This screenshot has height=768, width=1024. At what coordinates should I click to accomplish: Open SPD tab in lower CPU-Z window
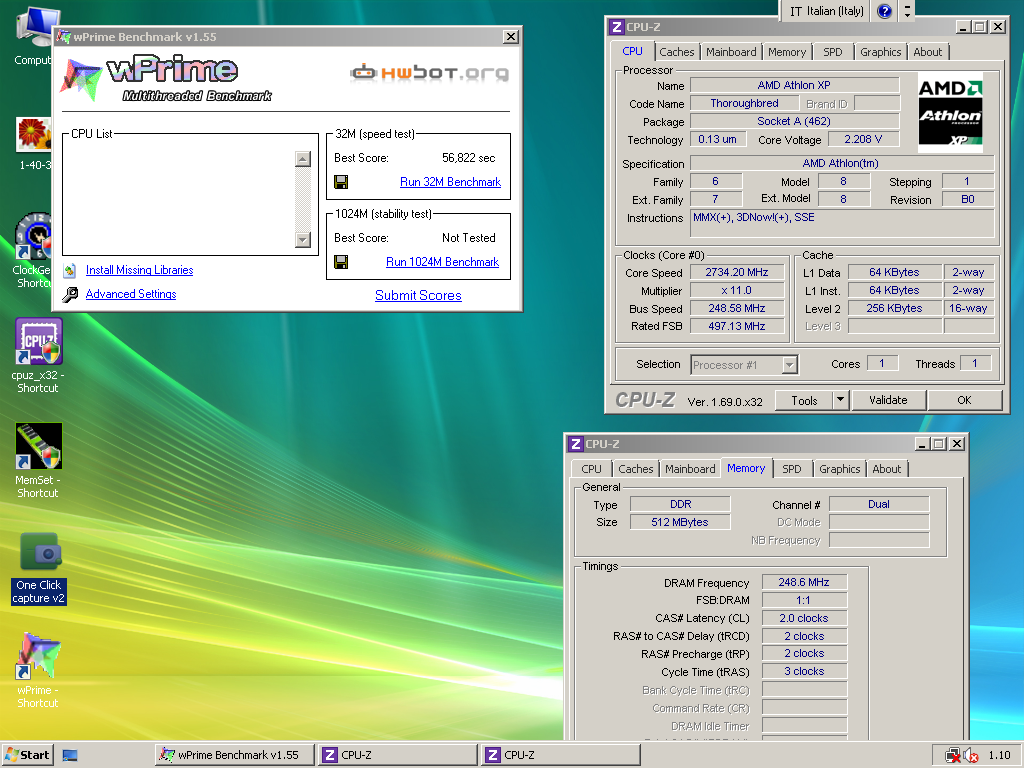pos(792,469)
